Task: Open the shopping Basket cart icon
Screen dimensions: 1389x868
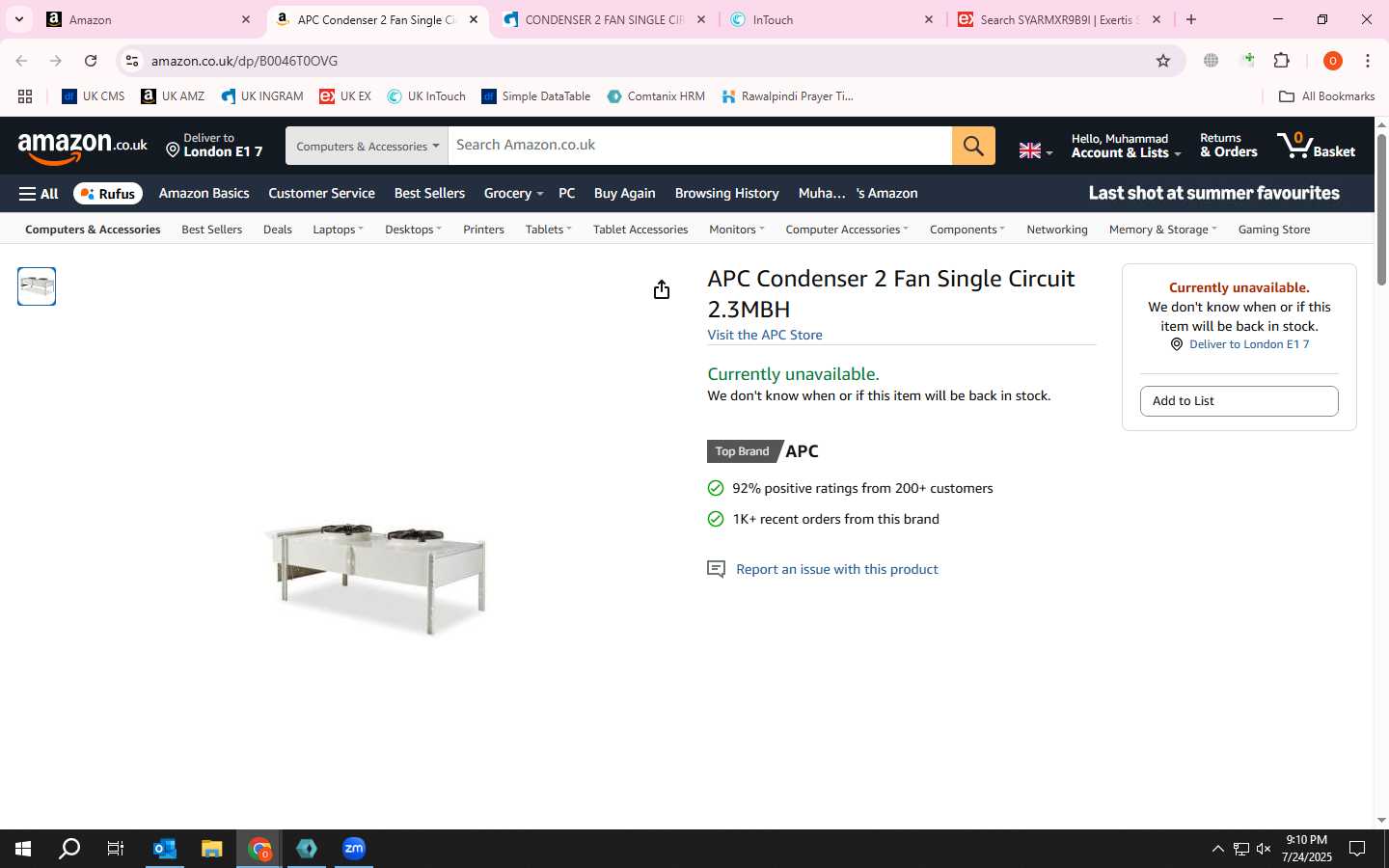Action: point(1316,146)
